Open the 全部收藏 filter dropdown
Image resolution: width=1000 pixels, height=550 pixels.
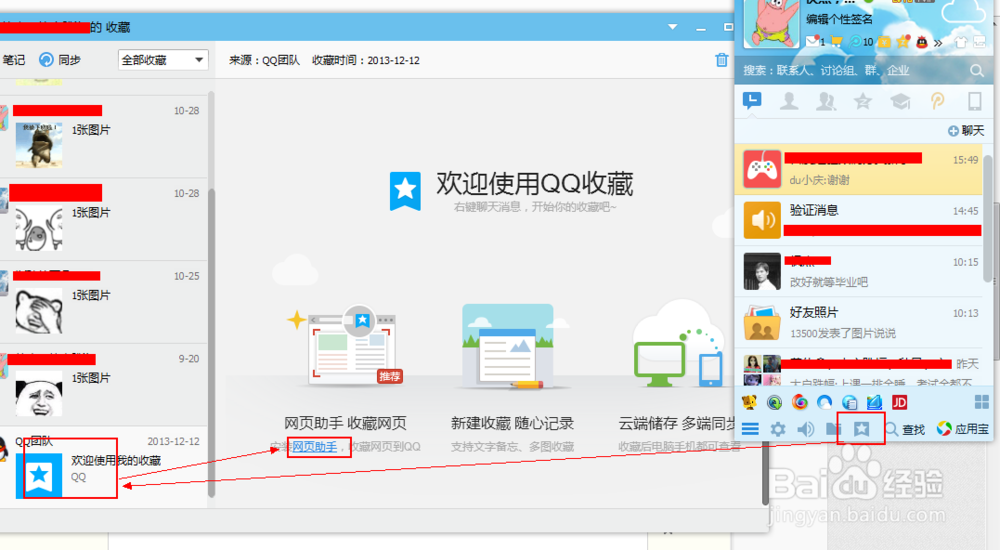[x=163, y=60]
